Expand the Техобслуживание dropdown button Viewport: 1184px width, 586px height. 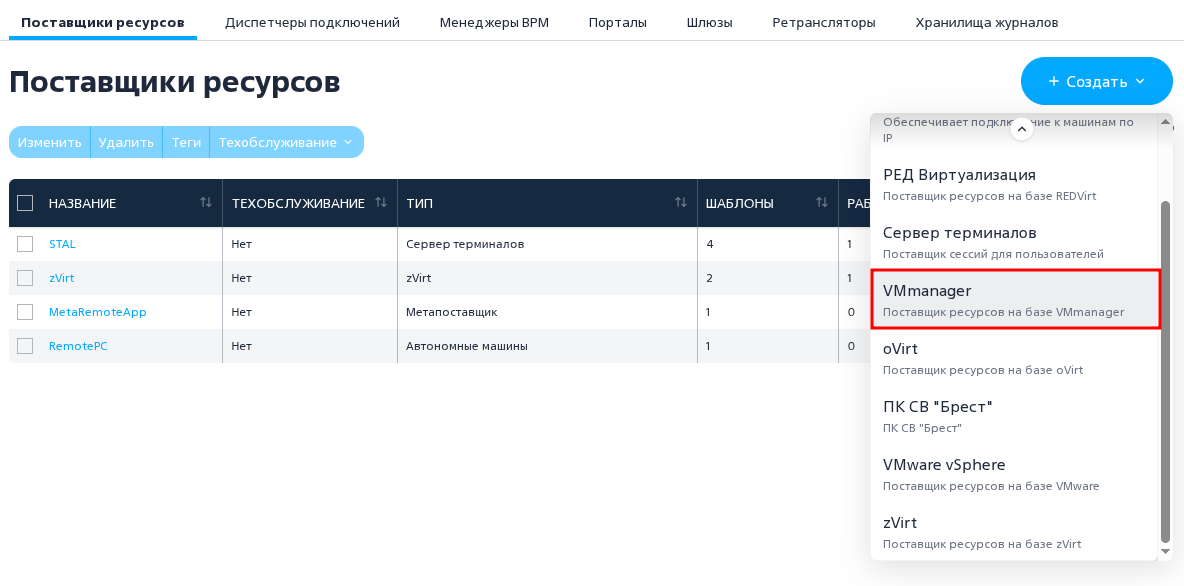coord(286,142)
